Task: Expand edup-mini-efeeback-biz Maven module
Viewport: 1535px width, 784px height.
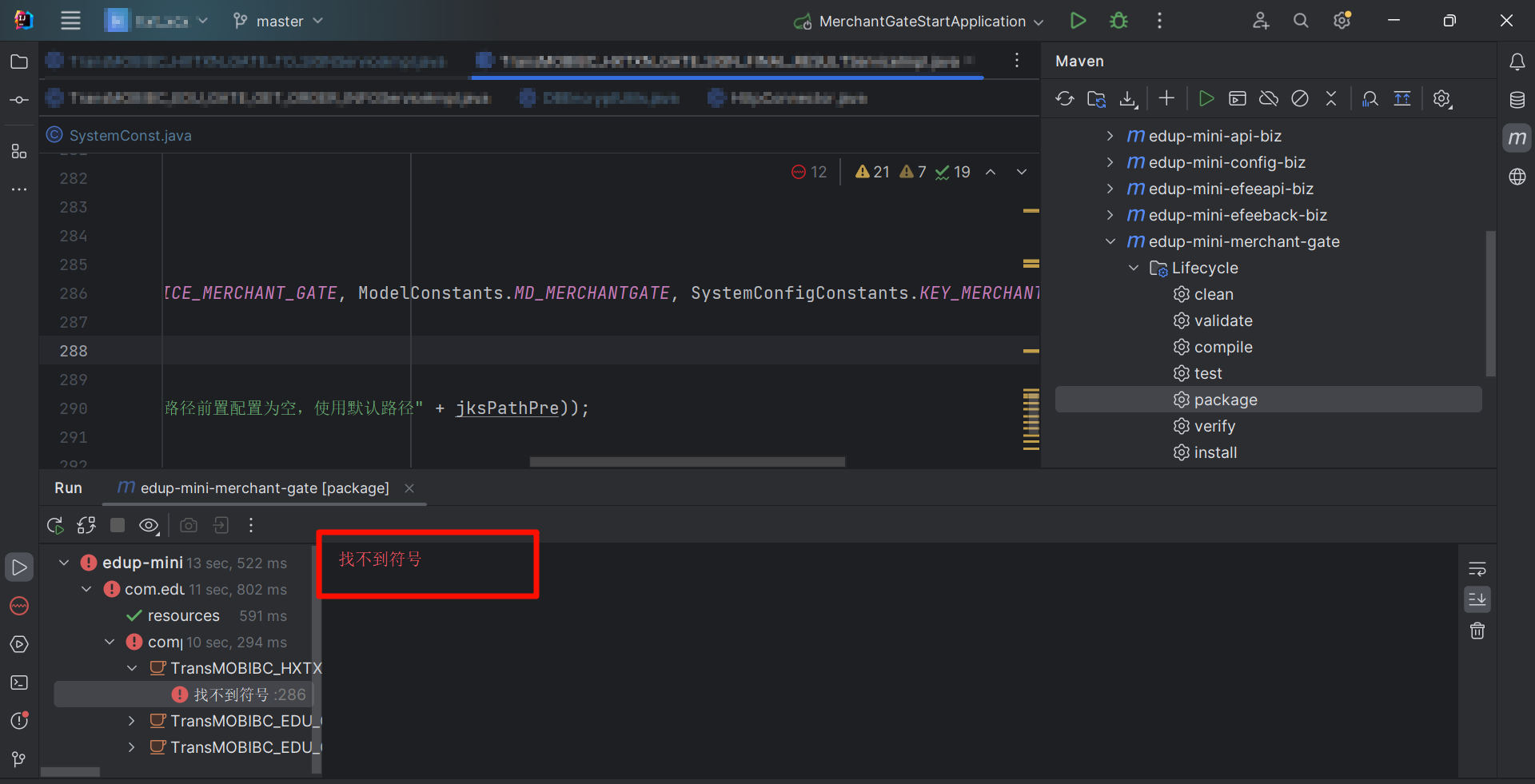Action: point(1110,215)
